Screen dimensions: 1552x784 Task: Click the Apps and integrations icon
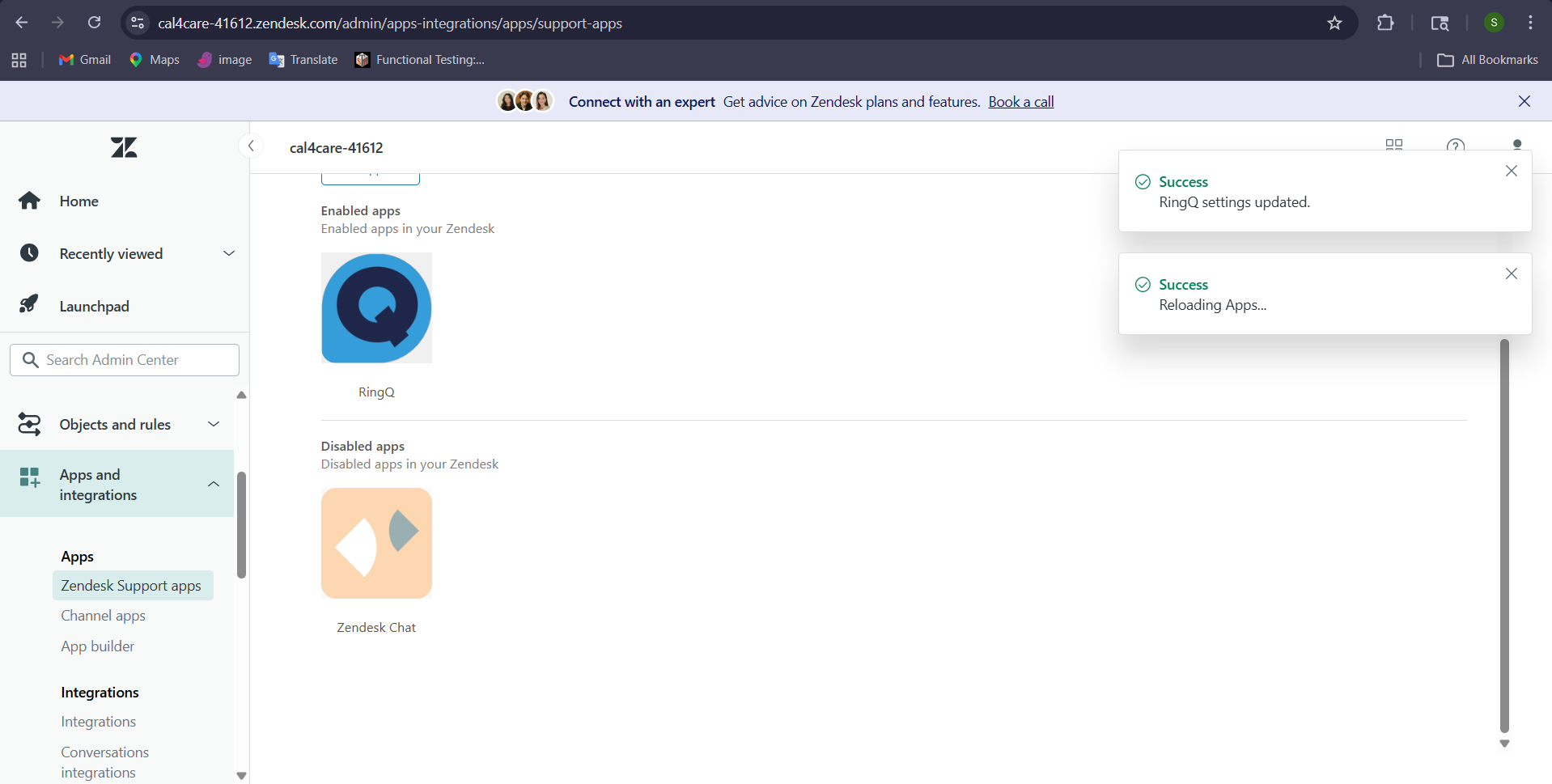click(30, 477)
